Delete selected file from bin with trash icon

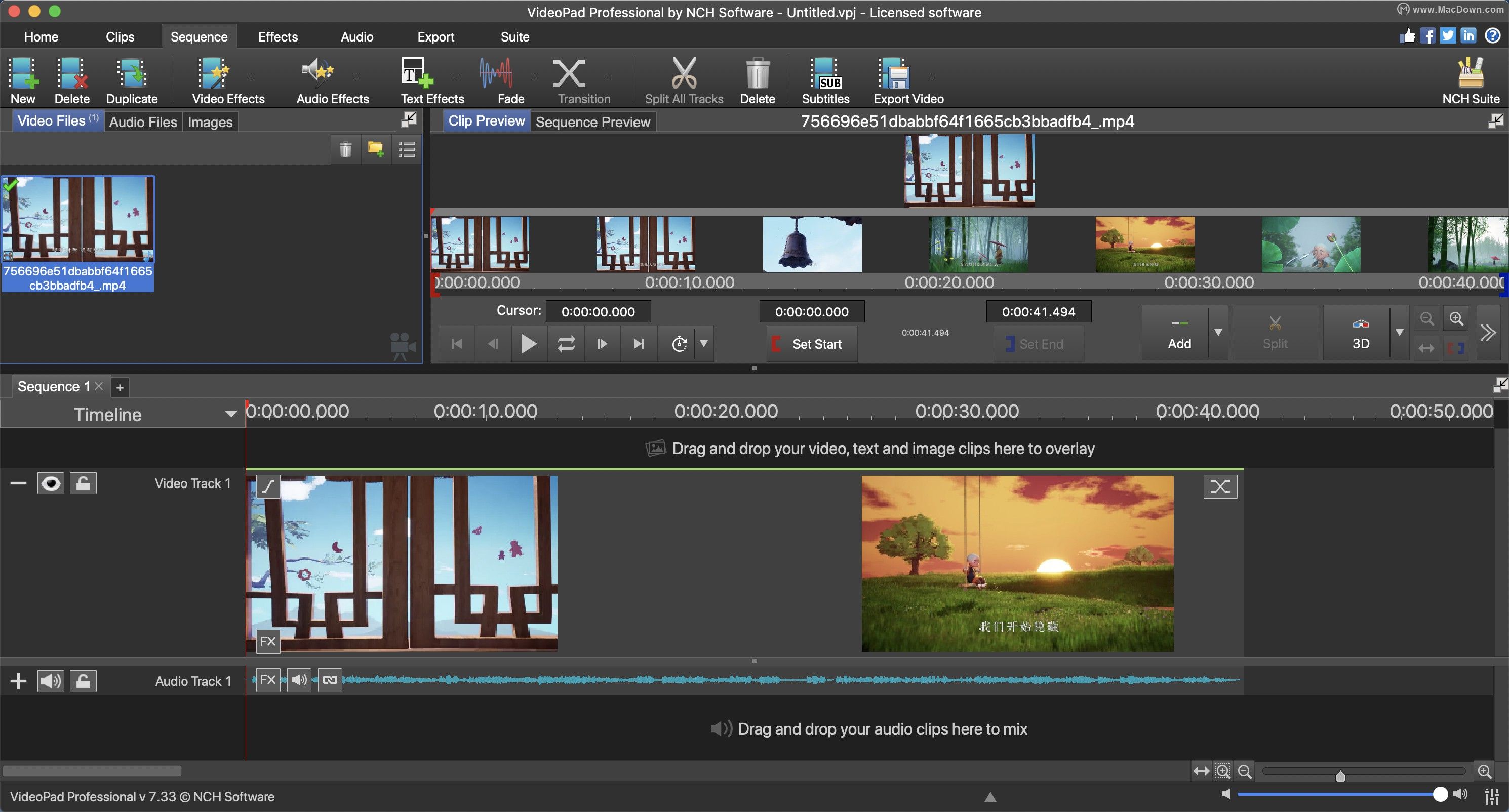click(346, 149)
